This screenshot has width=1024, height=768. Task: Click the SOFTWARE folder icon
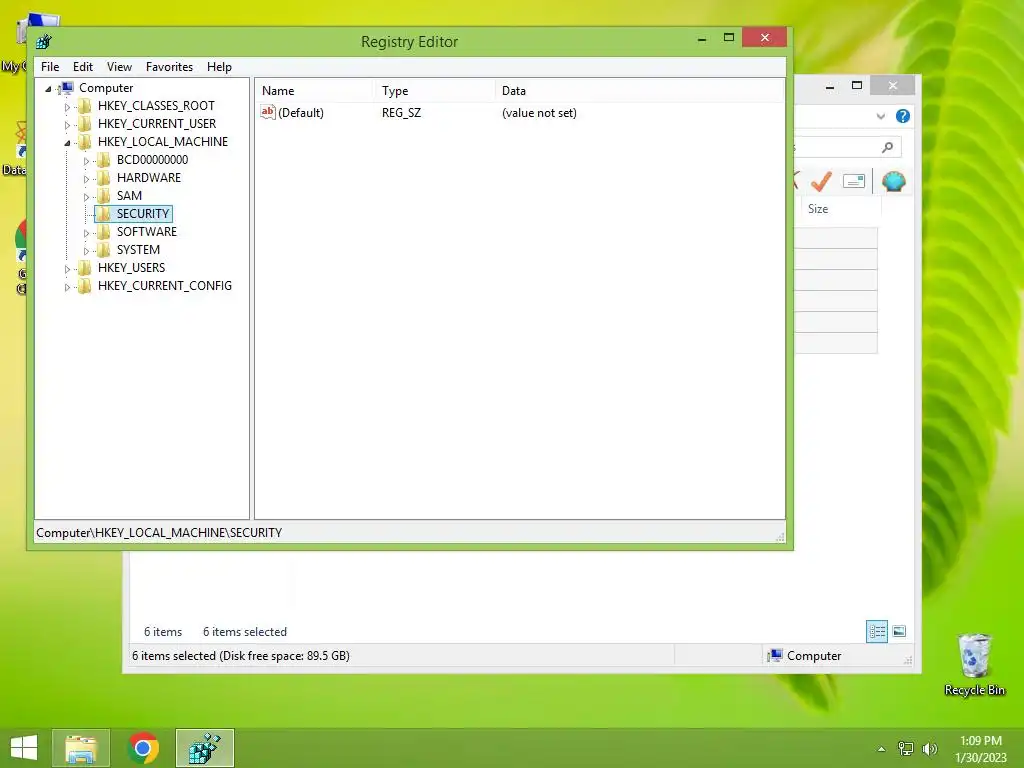click(x=103, y=231)
